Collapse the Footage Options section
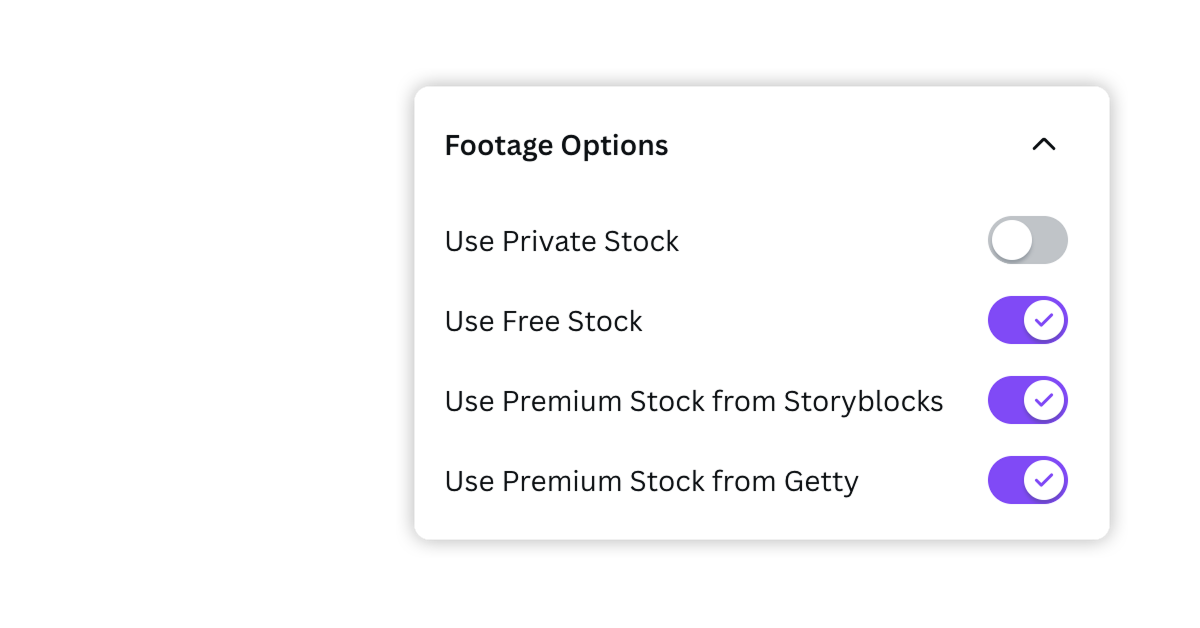The width and height of the screenshot is (1200, 628). 1044,144
